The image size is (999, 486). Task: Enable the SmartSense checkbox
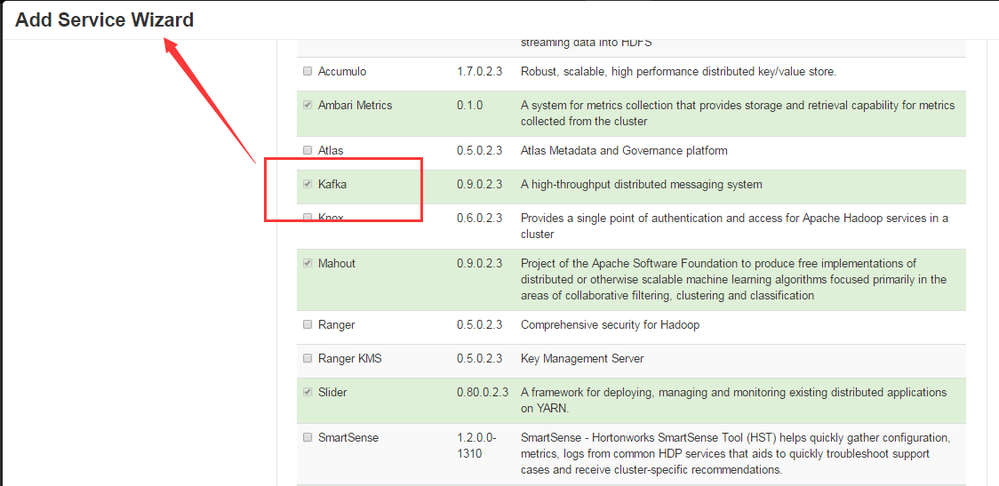pos(308,437)
